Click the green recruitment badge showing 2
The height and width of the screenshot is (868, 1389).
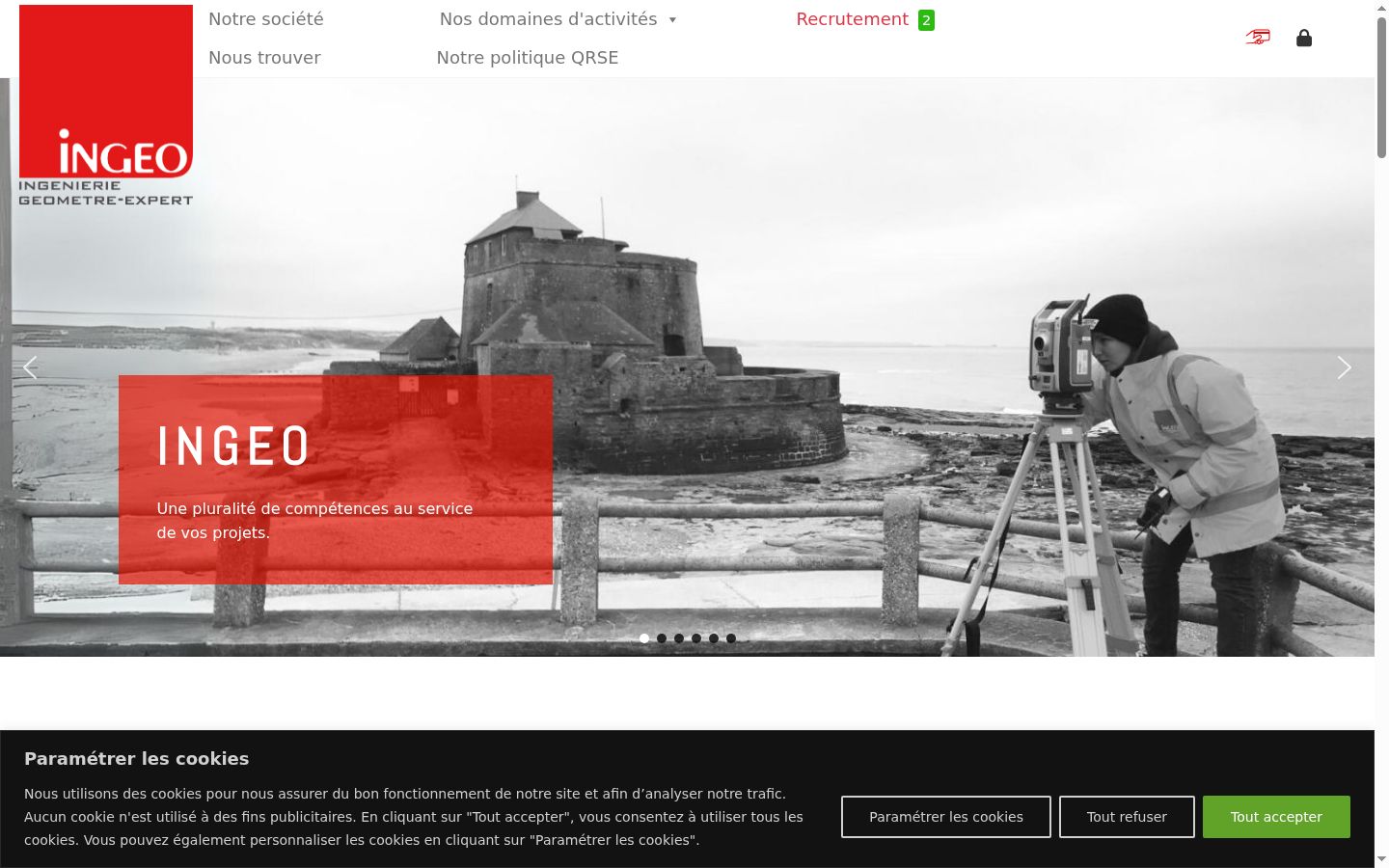(x=926, y=20)
